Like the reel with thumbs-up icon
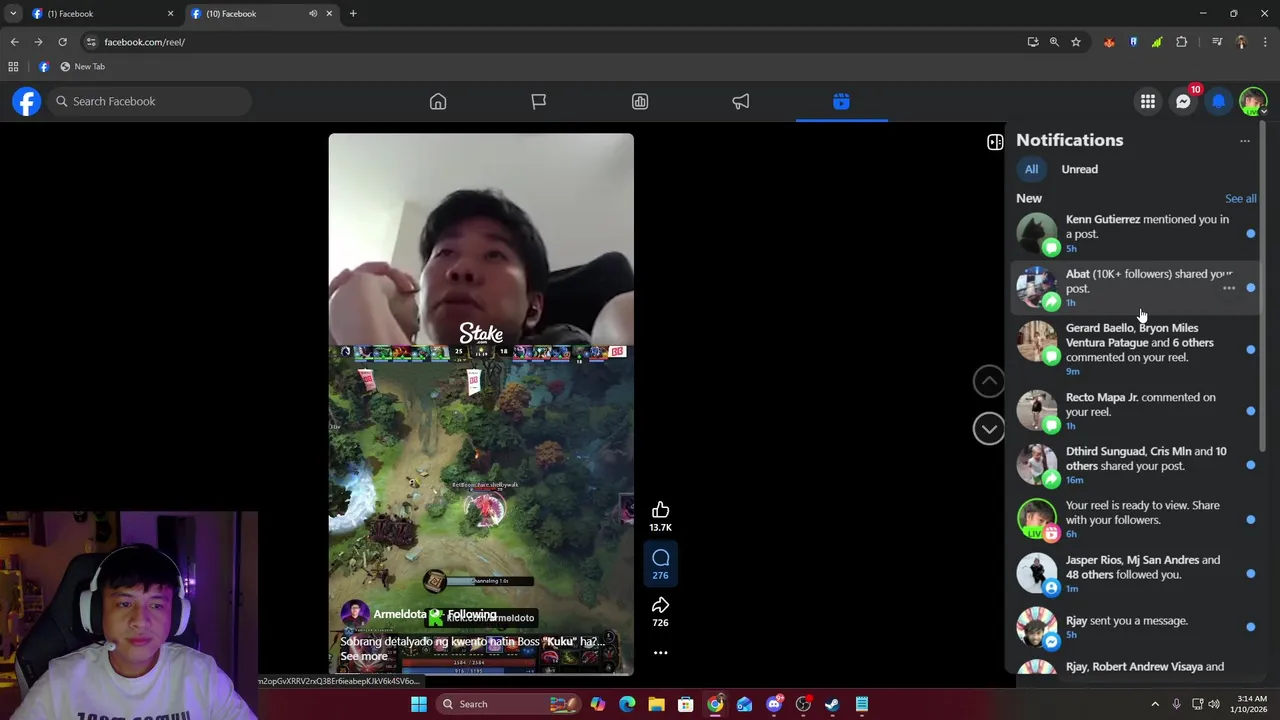1280x720 pixels. [660, 510]
